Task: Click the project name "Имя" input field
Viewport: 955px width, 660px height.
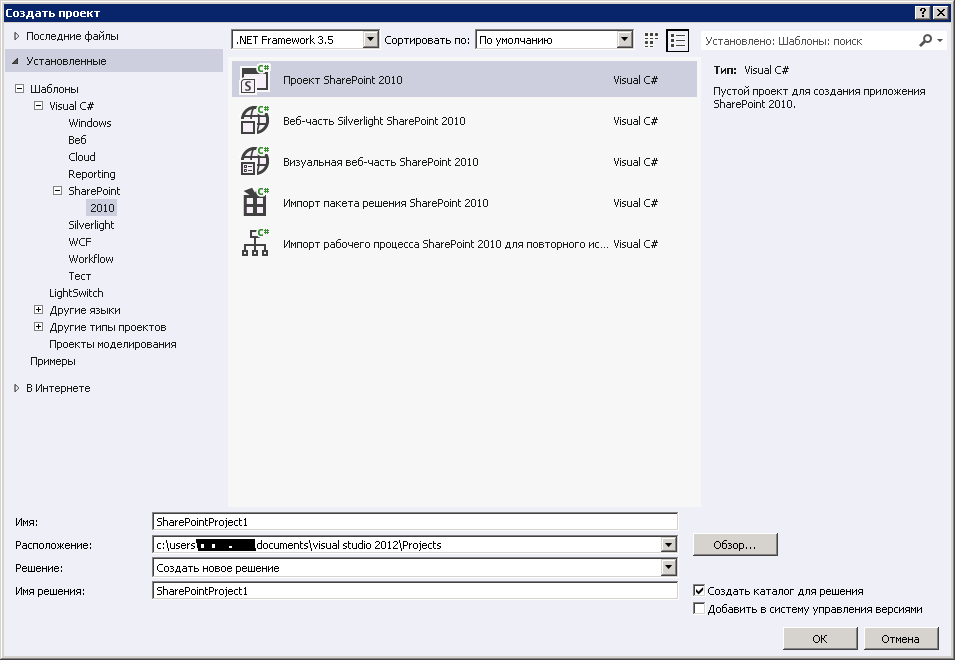Action: pos(414,521)
